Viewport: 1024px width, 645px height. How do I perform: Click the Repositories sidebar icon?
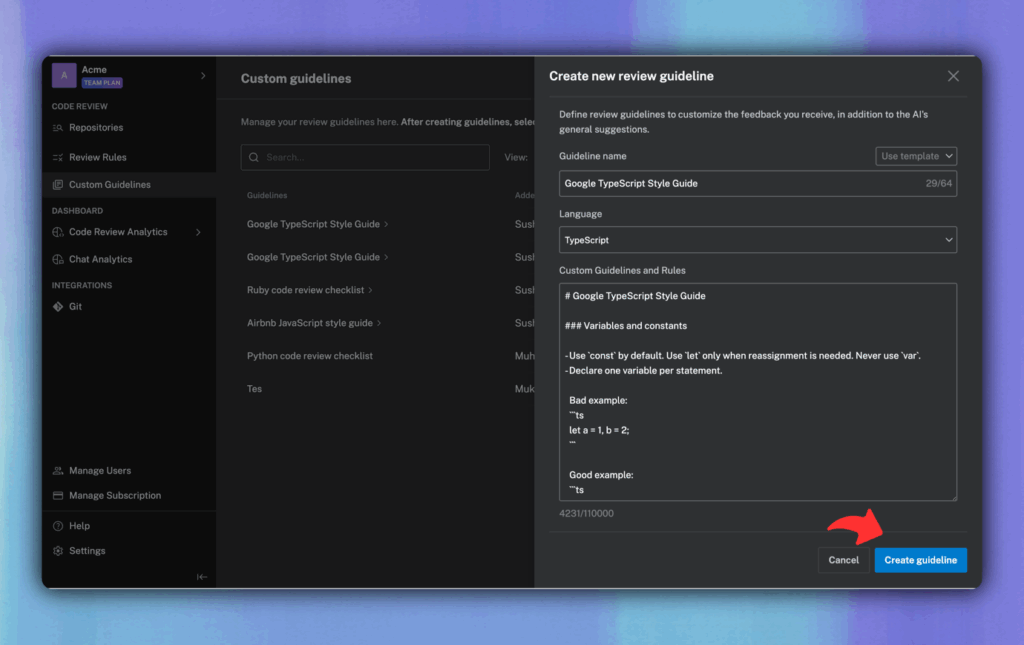click(x=57, y=128)
